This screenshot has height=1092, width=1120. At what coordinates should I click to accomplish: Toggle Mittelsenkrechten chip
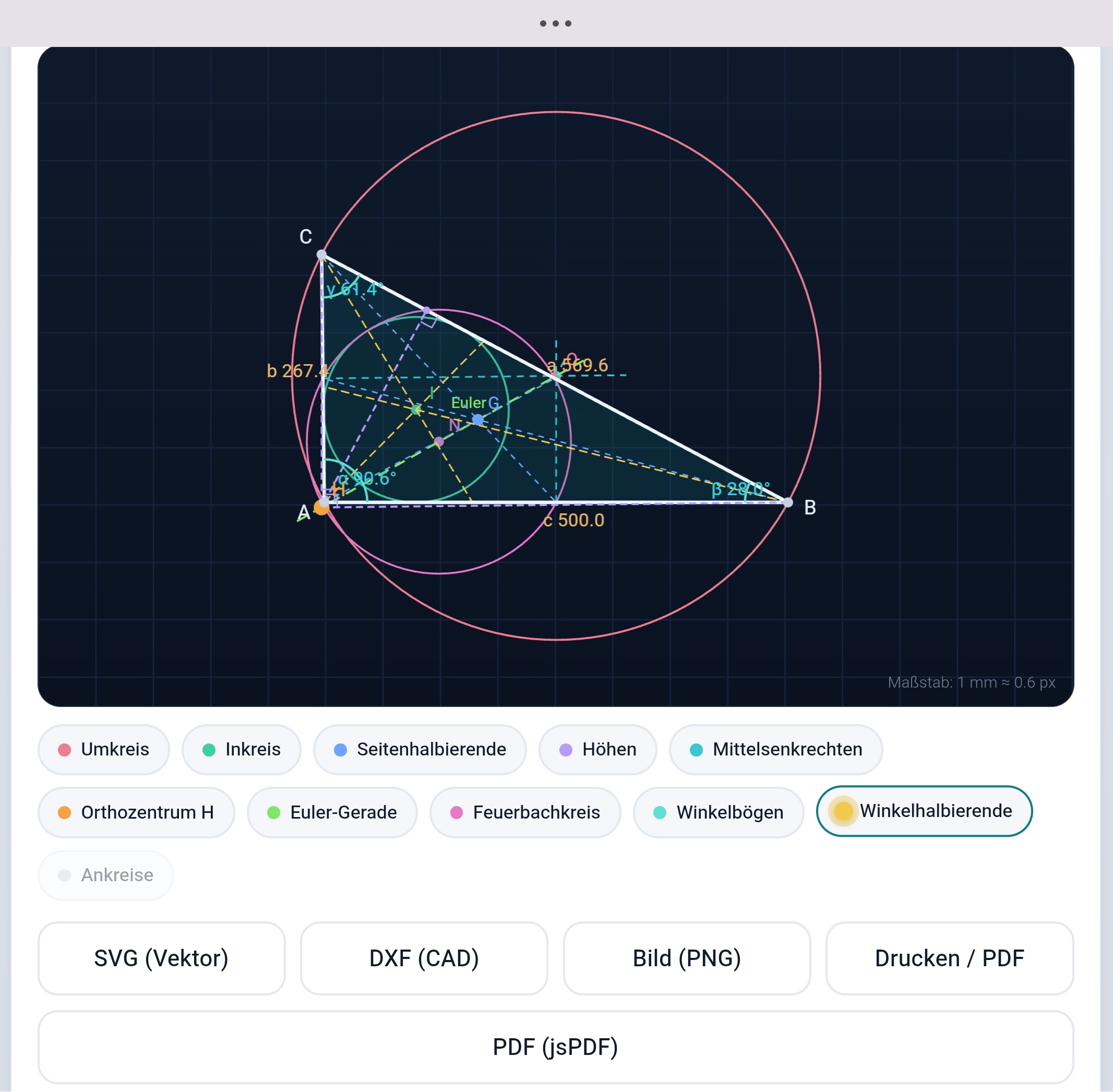pyautogui.click(x=776, y=749)
